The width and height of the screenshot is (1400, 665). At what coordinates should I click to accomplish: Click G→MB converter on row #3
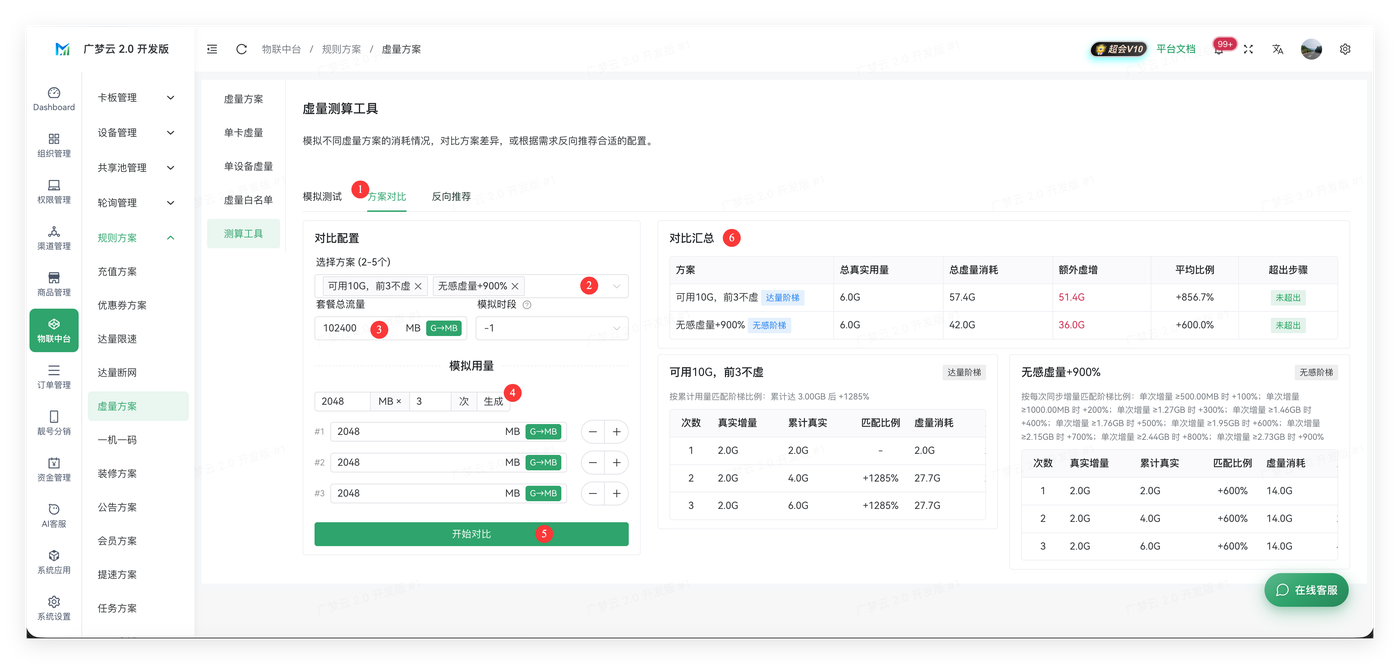coord(543,493)
